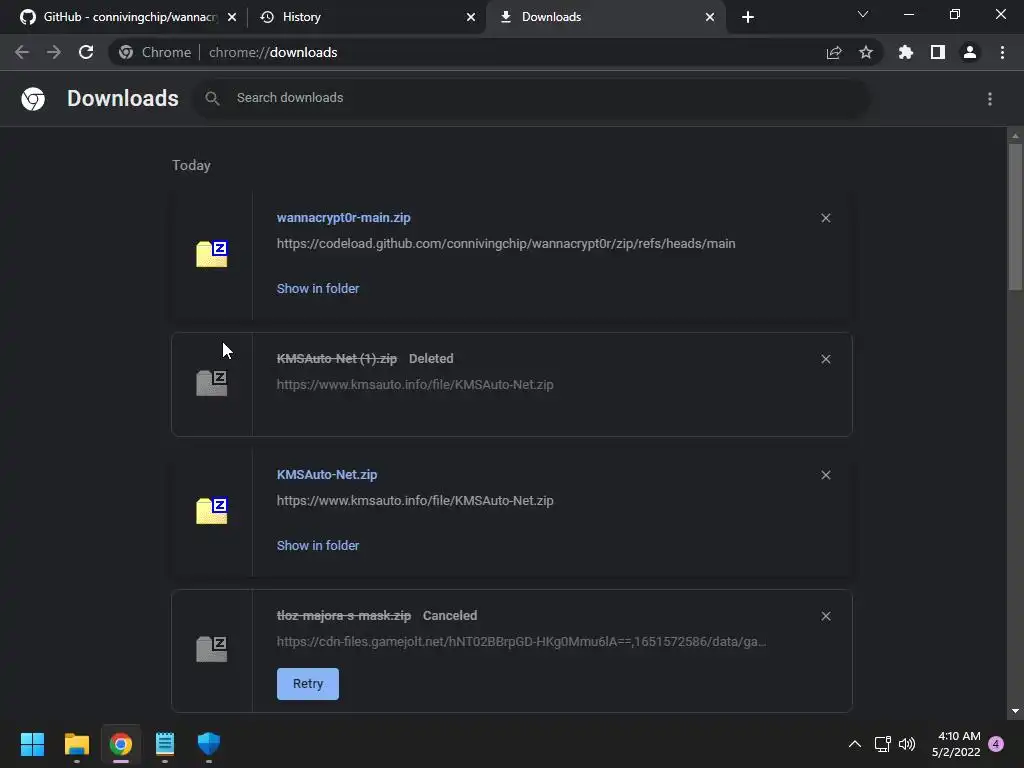Click the kmsauto.info URL of the Deleted entry
This screenshot has width=1024, height=768.
click(x=415, y=385)
